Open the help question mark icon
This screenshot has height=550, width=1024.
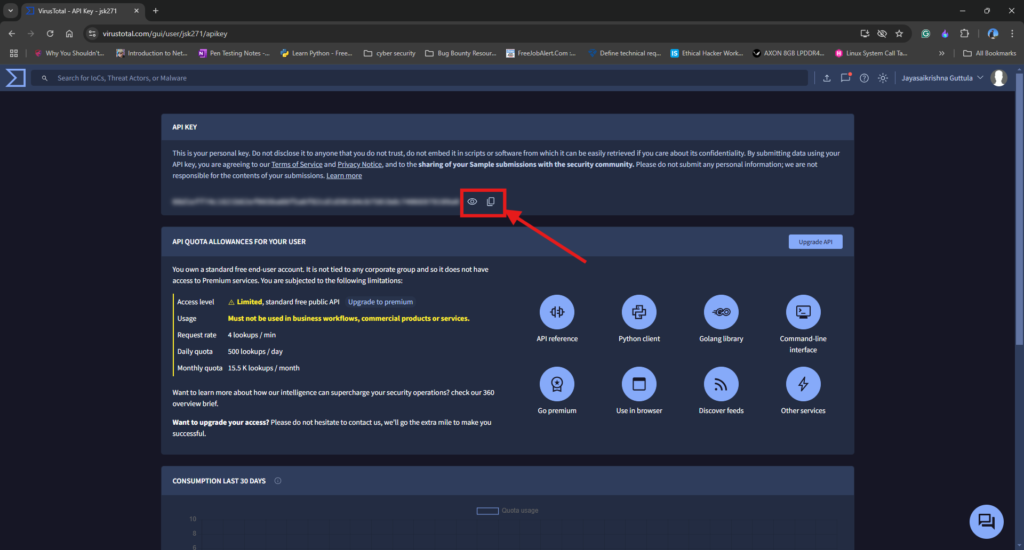pyautogui.click(x=864, y=78)
